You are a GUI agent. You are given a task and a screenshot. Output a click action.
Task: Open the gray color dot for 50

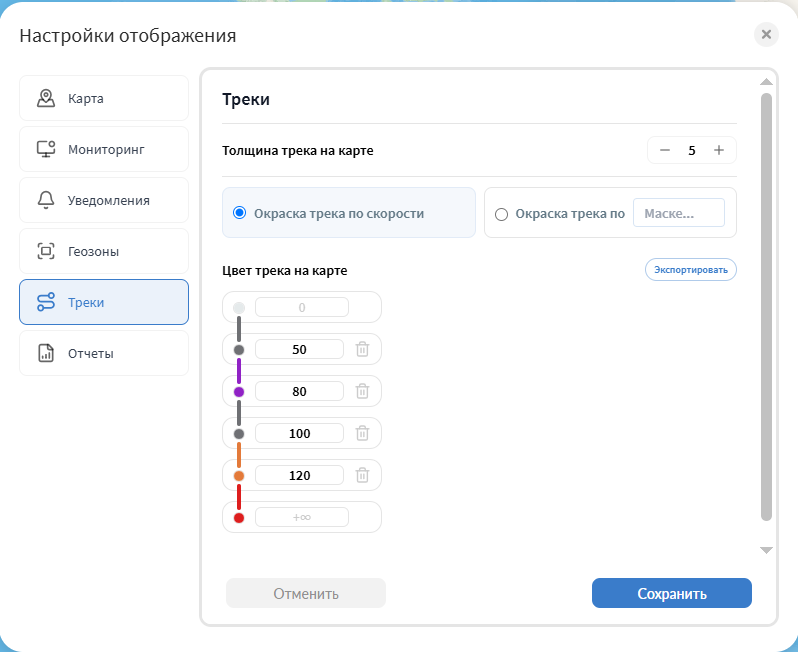pos(239,350)
